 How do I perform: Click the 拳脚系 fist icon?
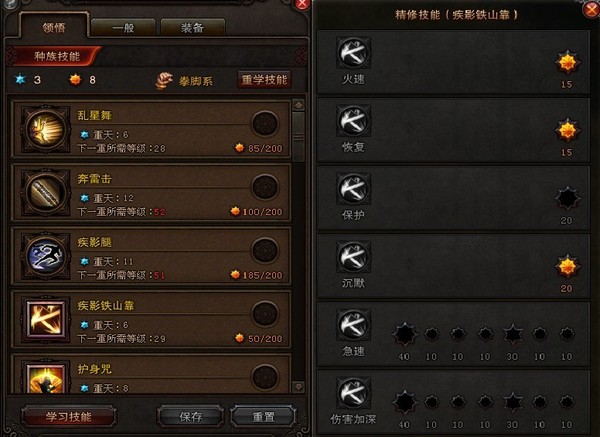pos(164,81)
